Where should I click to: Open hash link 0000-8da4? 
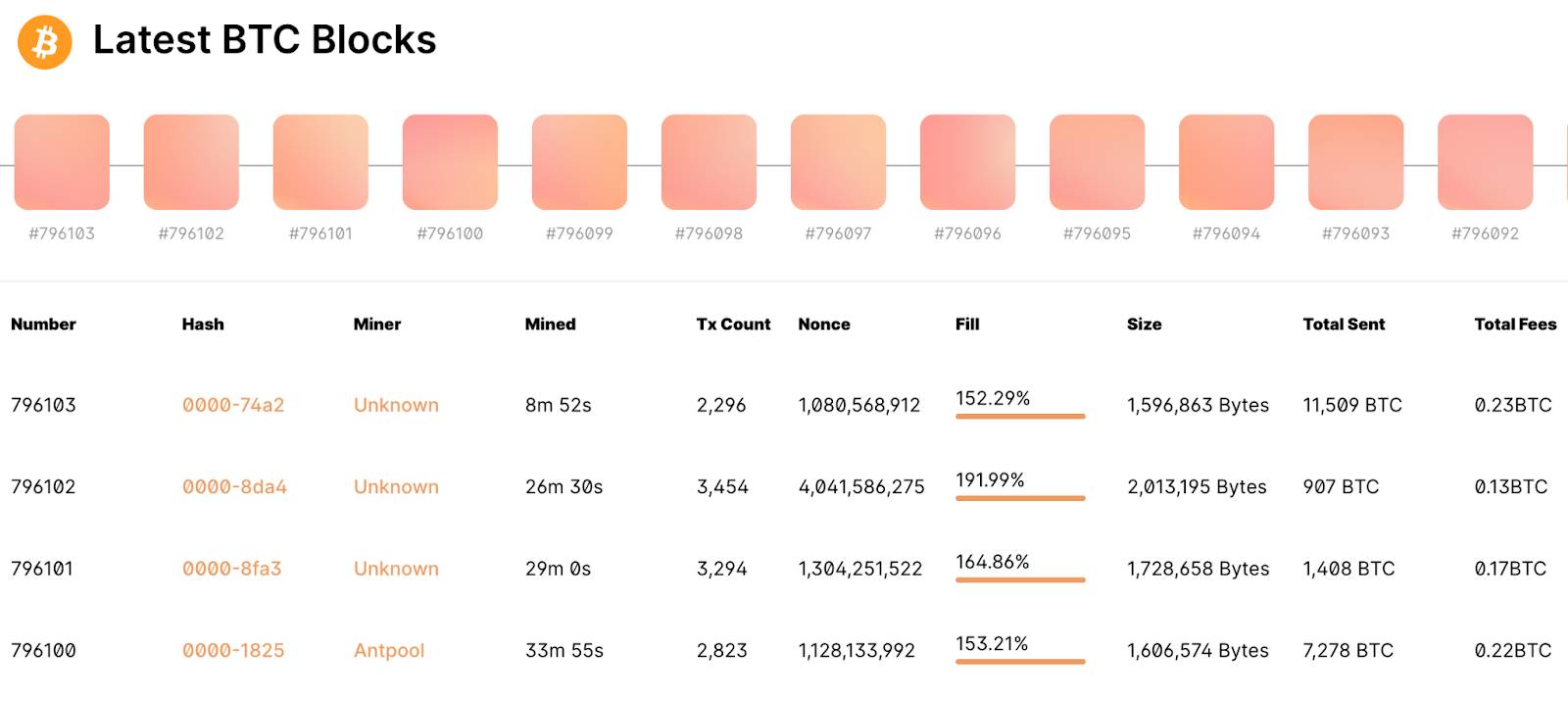(234, 486)
